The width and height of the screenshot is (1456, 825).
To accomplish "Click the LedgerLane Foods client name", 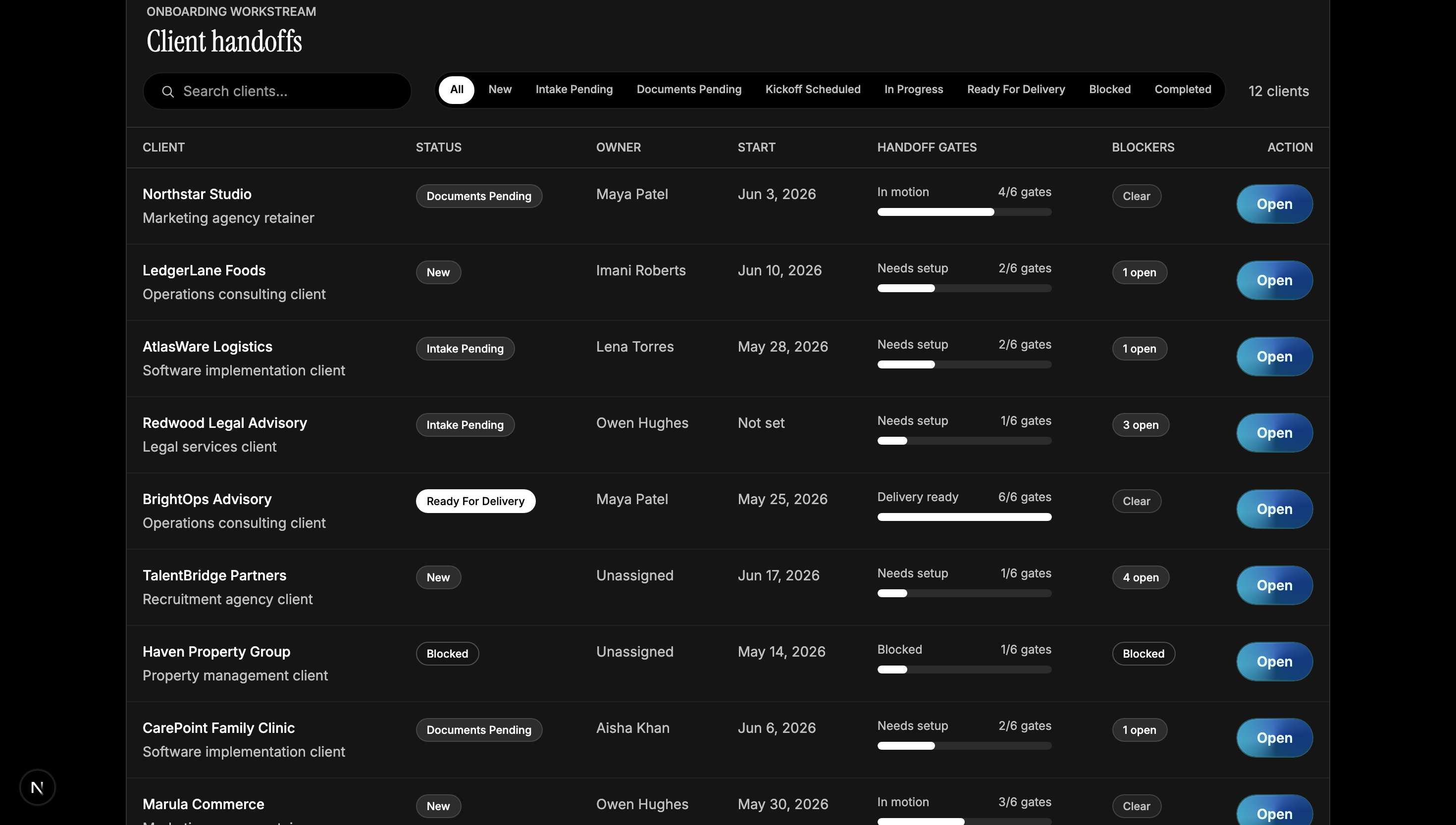I will click(204, 270).
